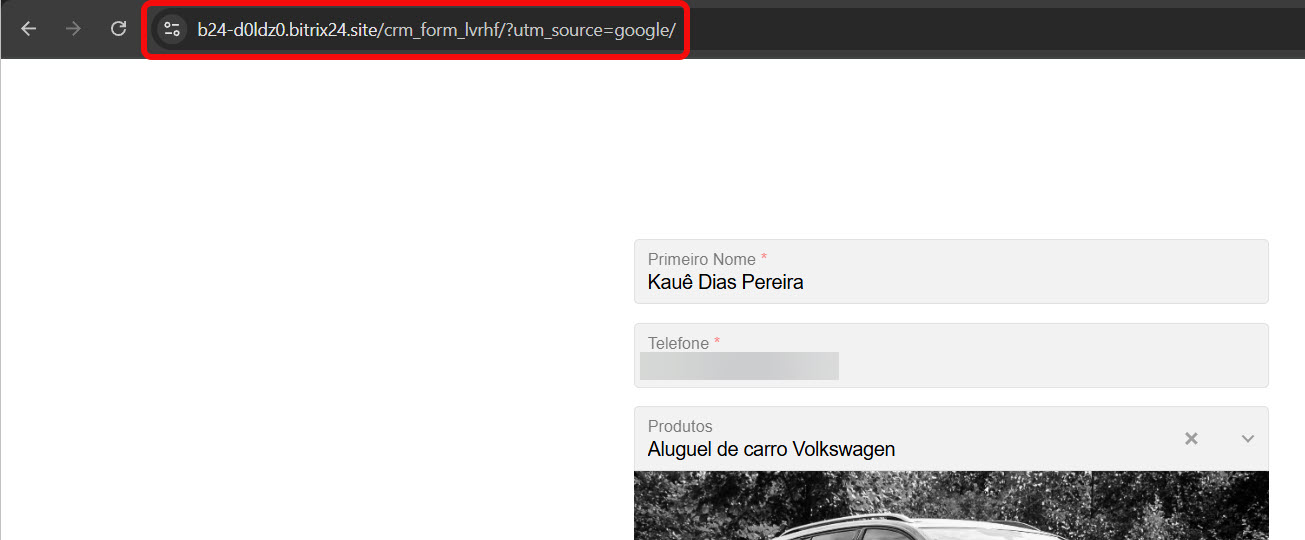Open site information icon in address bar
The height and width of the screenshot is (540, 1305).
click(172, 29)
